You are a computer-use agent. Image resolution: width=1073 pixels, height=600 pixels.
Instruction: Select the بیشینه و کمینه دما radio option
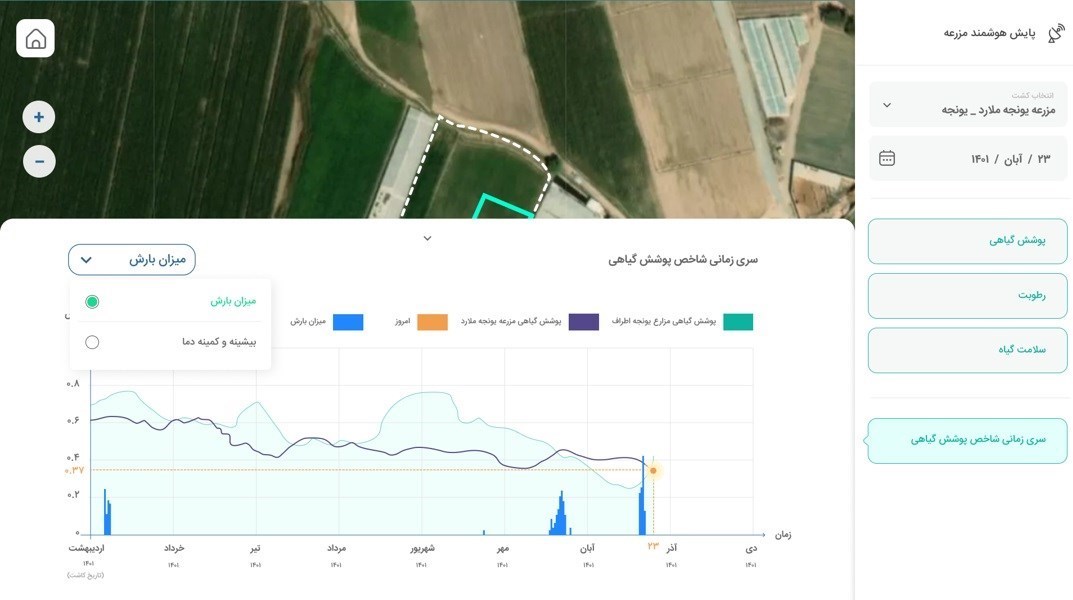click(92, 342)
